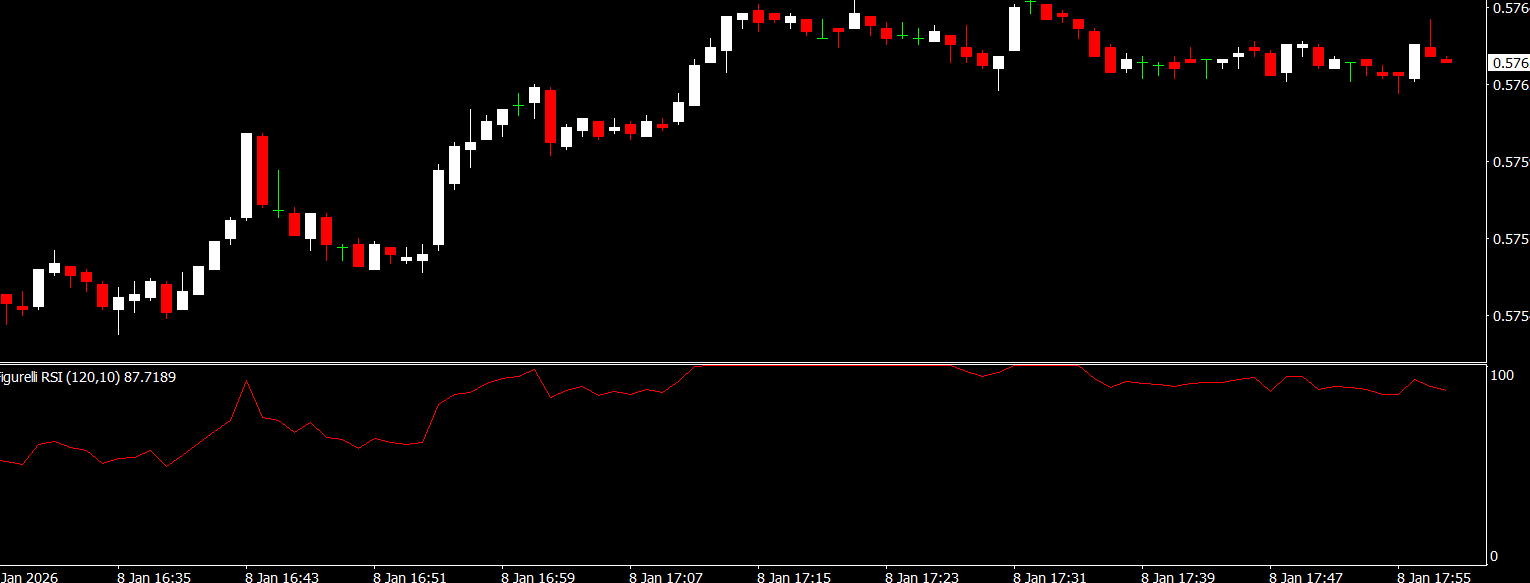The width and height of the screenshot is (1530, 583).
Task: Select the 8 Jan 16:51 time marker
Action: pyautogui.click(x=409, y=577)
